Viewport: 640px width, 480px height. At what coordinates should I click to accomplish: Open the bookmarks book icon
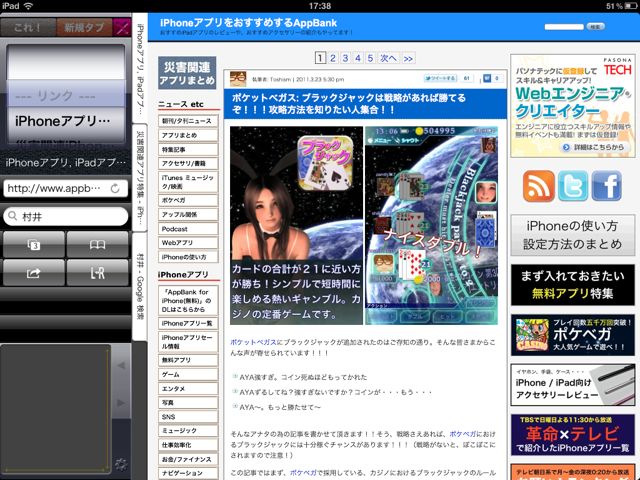click(x=98, y=245)
